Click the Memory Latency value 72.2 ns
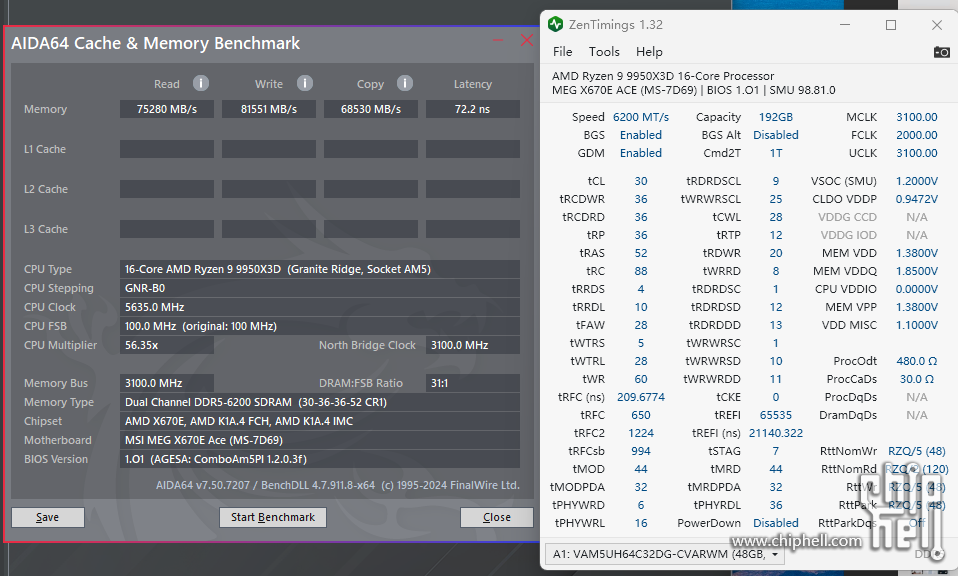 (x=473, y=109)
